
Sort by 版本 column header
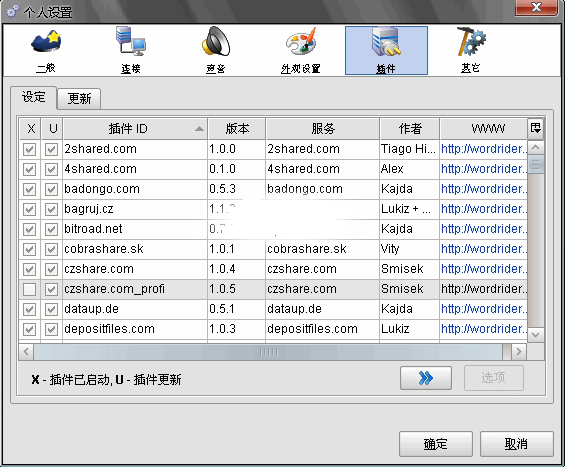237,128
